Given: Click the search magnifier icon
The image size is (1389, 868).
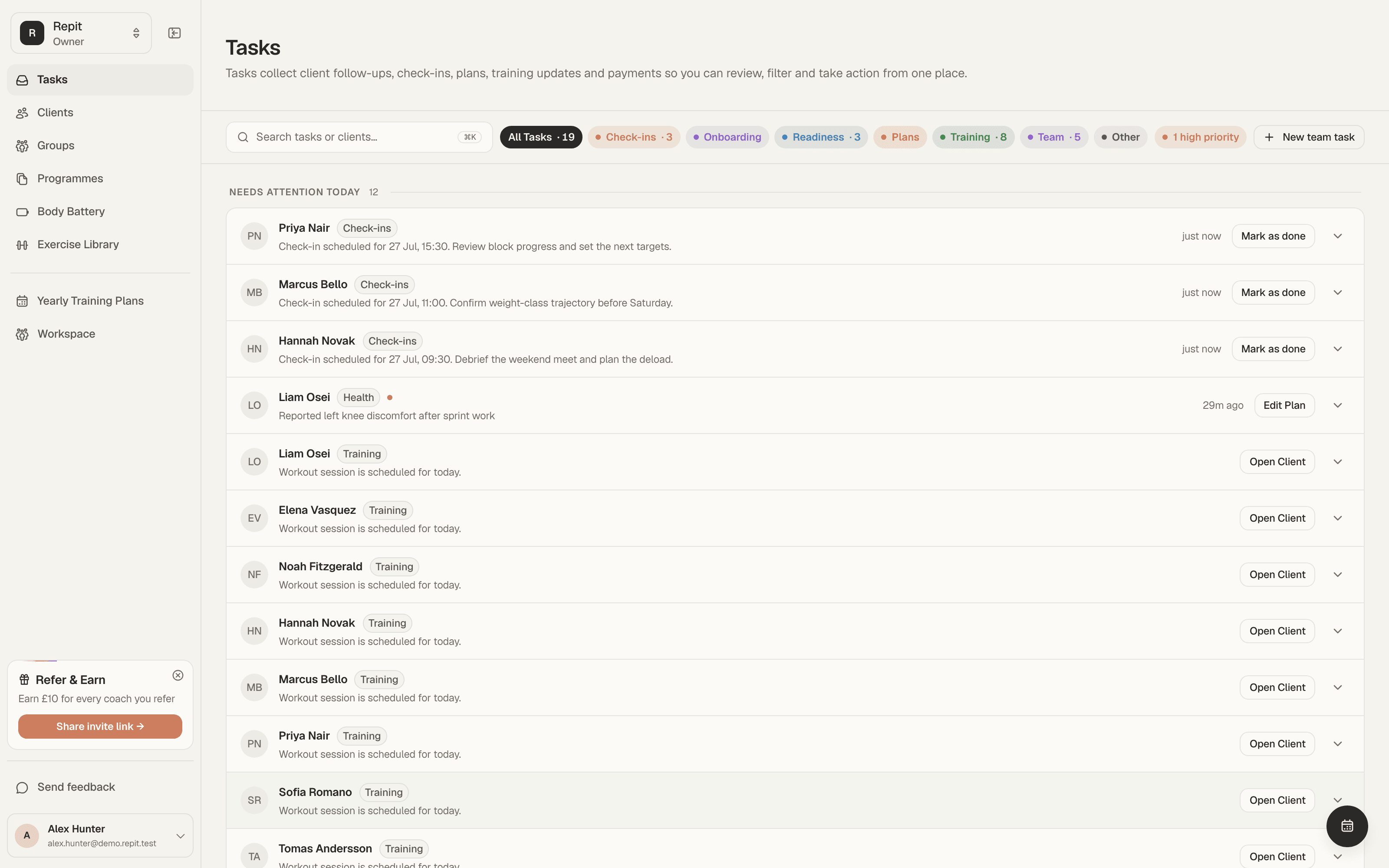Looking at the screenshot, I should pos(244,137).
